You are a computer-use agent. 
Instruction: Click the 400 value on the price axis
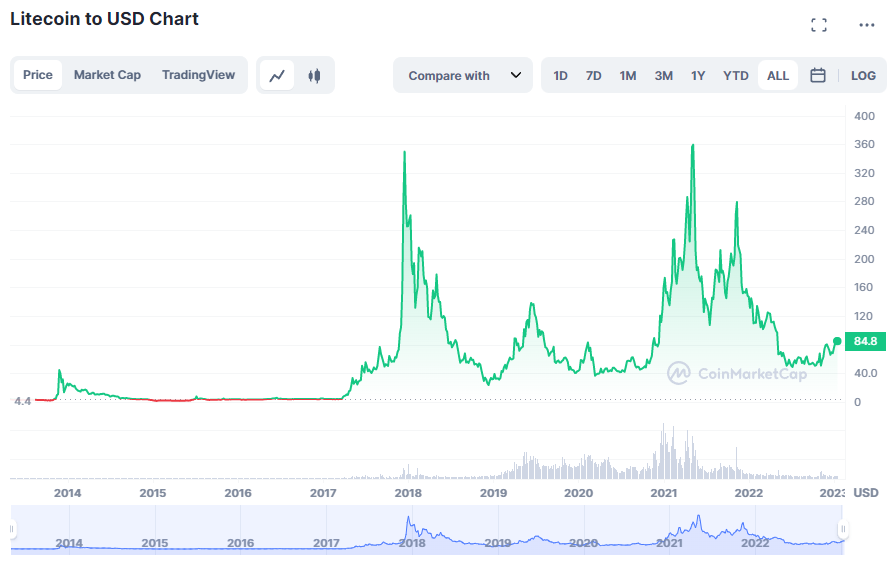coord(864,116)
